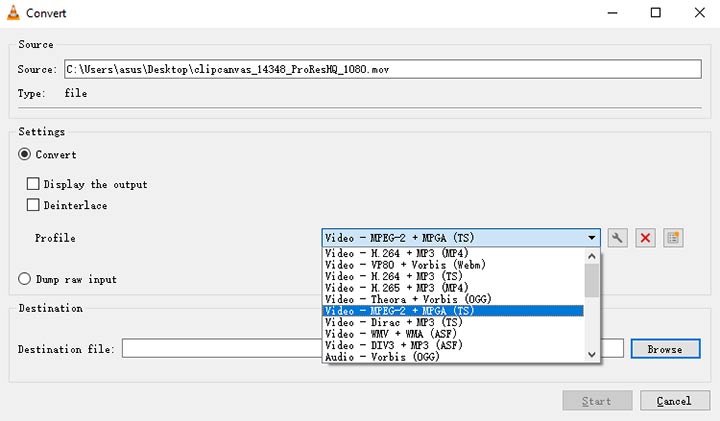Select the Convert radio button

24,154
